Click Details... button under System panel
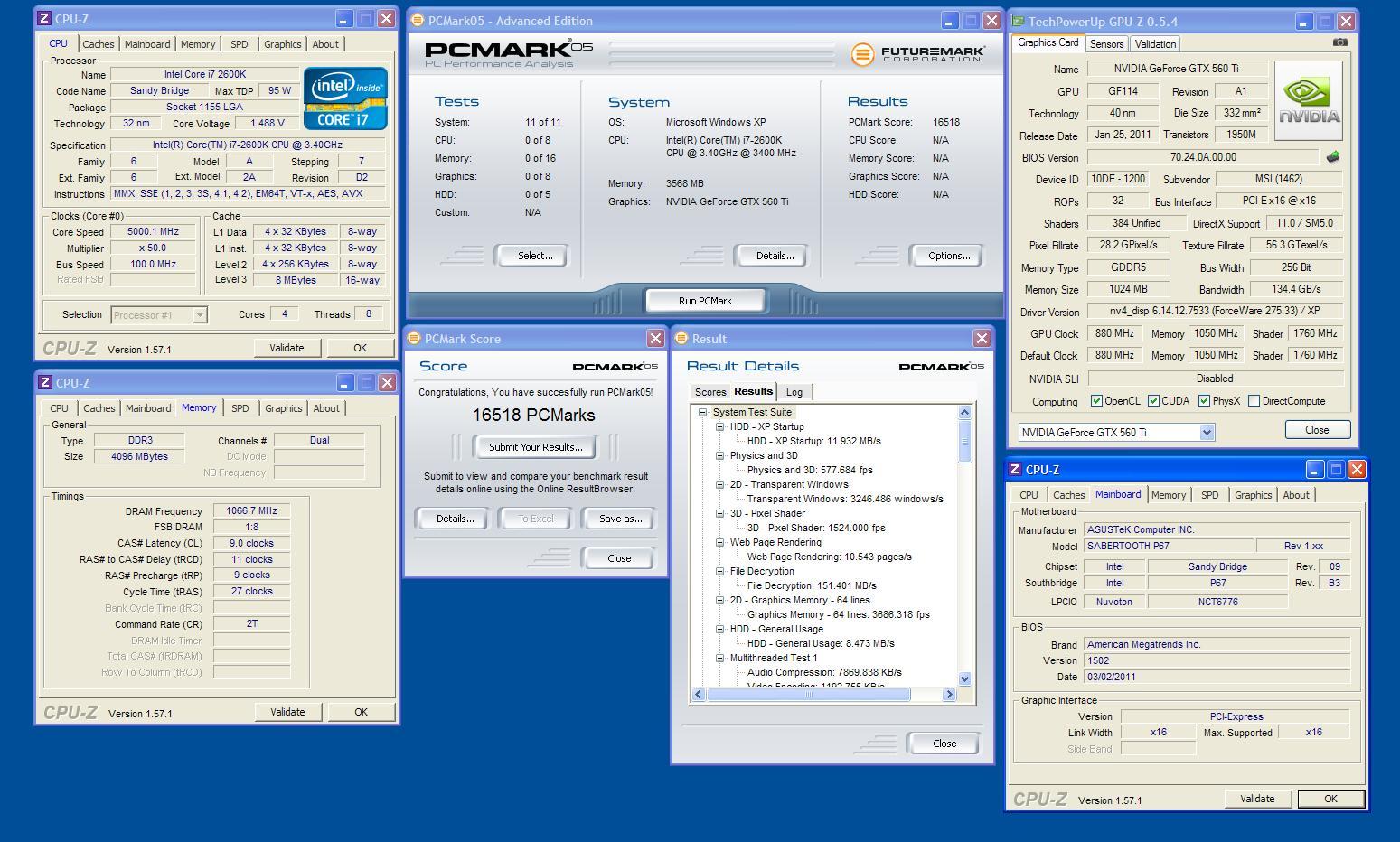The height and width of the screenshot is (842, 1400). [x=775, y=256]
